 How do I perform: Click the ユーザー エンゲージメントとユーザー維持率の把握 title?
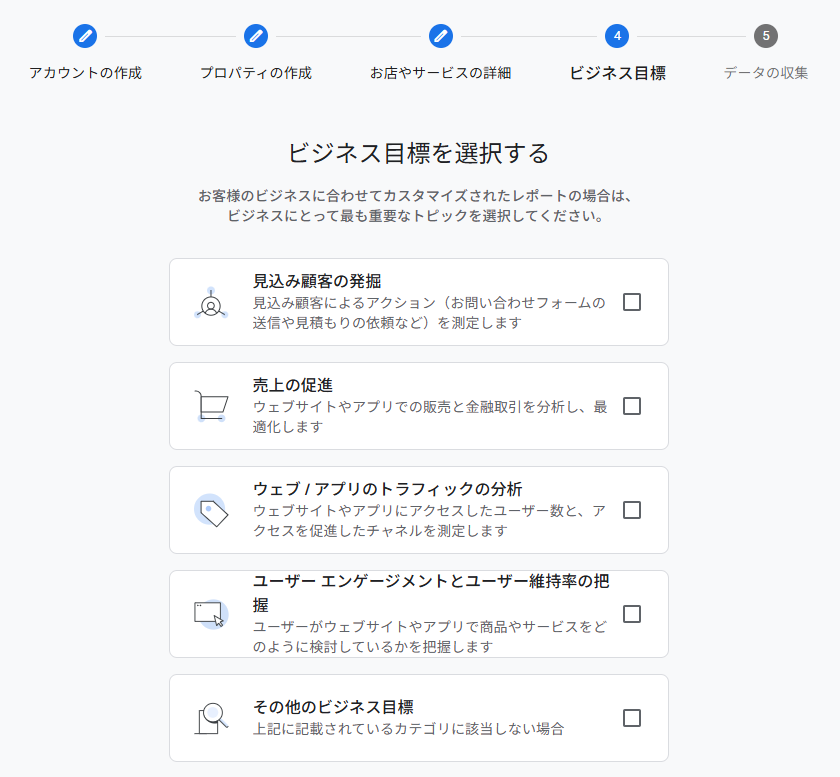431,593
